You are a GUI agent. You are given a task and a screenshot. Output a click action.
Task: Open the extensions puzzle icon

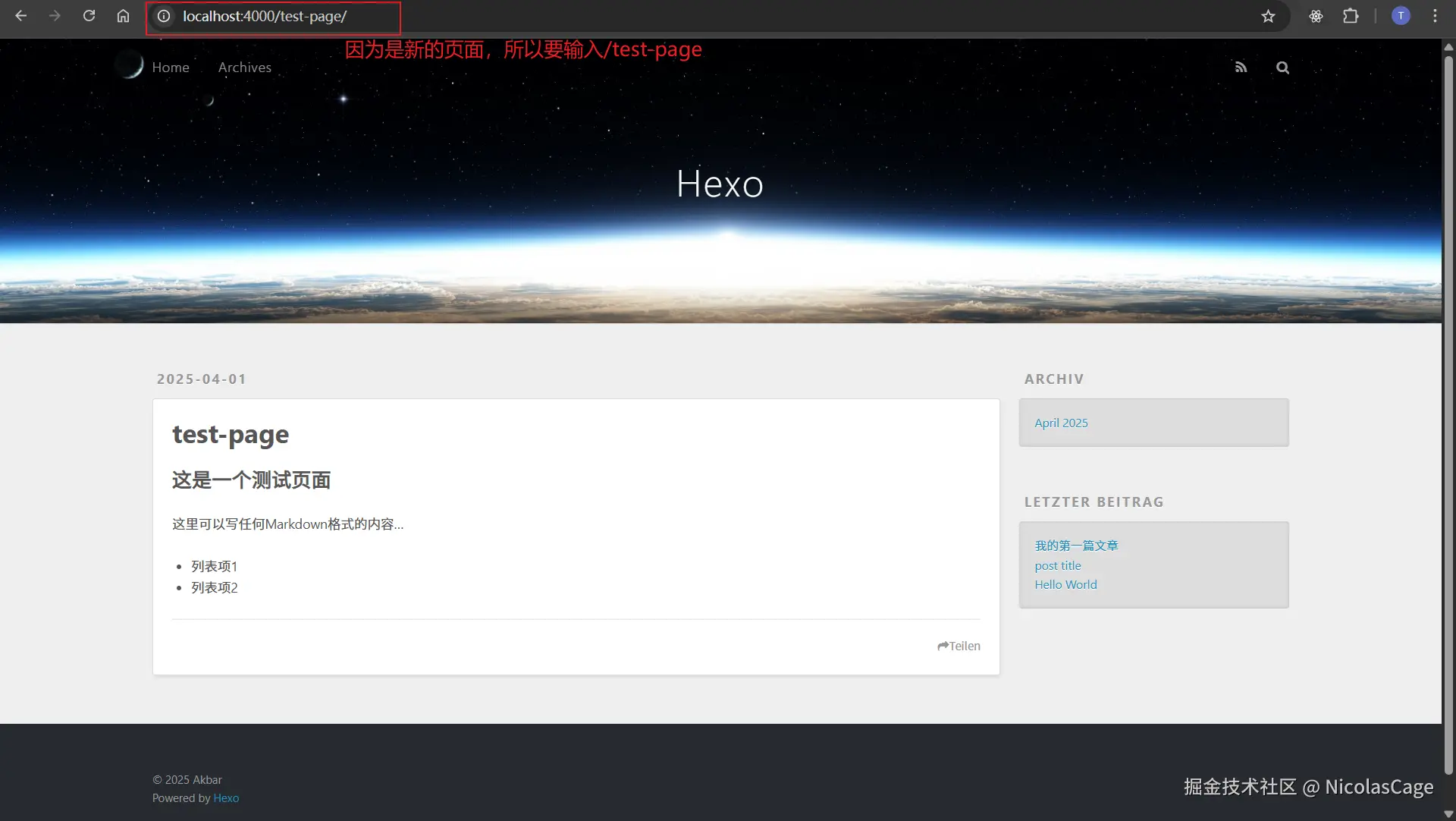point(1351,16)
